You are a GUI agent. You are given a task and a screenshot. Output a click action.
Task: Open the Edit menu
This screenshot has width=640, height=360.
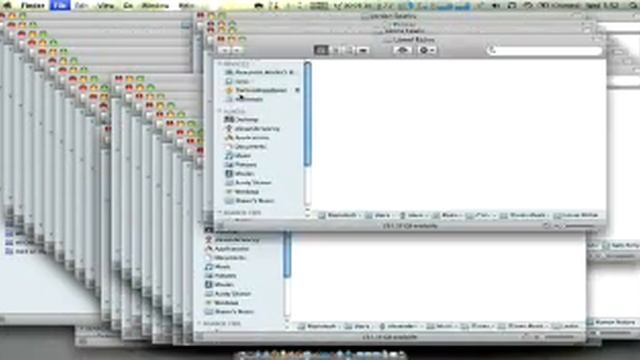tap(82, 5)
